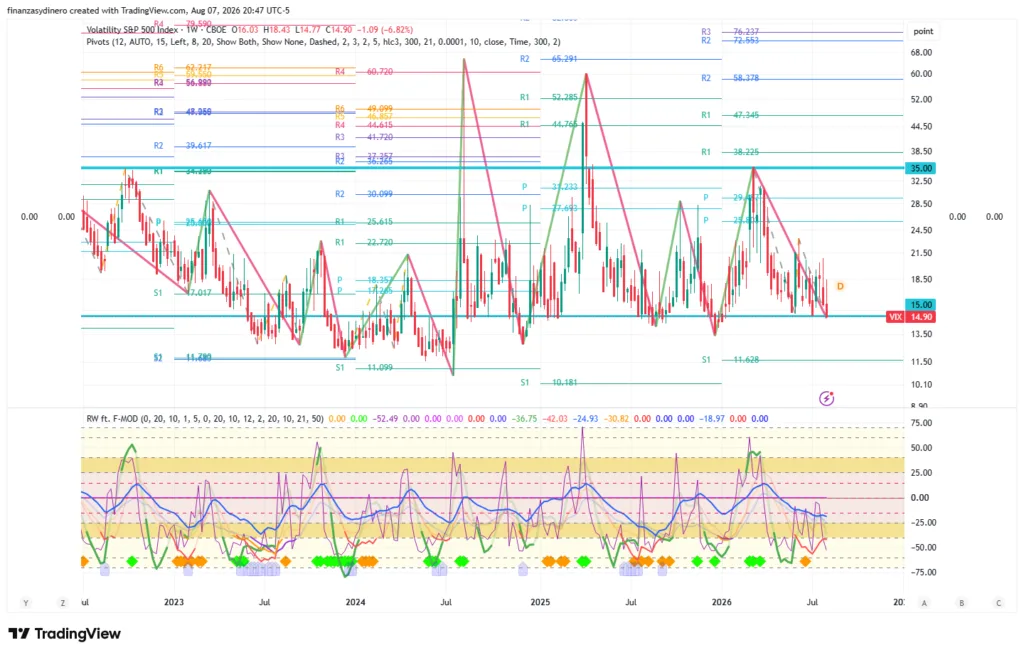Click the change value -1.09 (-6.82%)
Viewport: 1024px width, 655px height.
tap(387, 29)
